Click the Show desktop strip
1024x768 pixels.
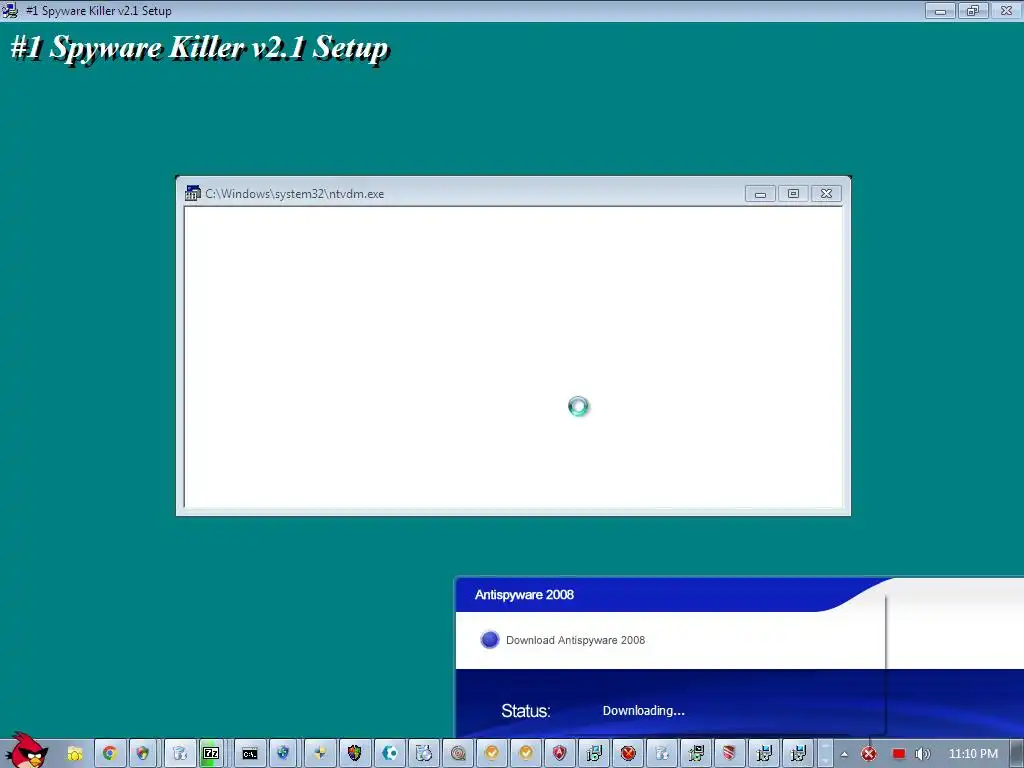[1017, 754]
